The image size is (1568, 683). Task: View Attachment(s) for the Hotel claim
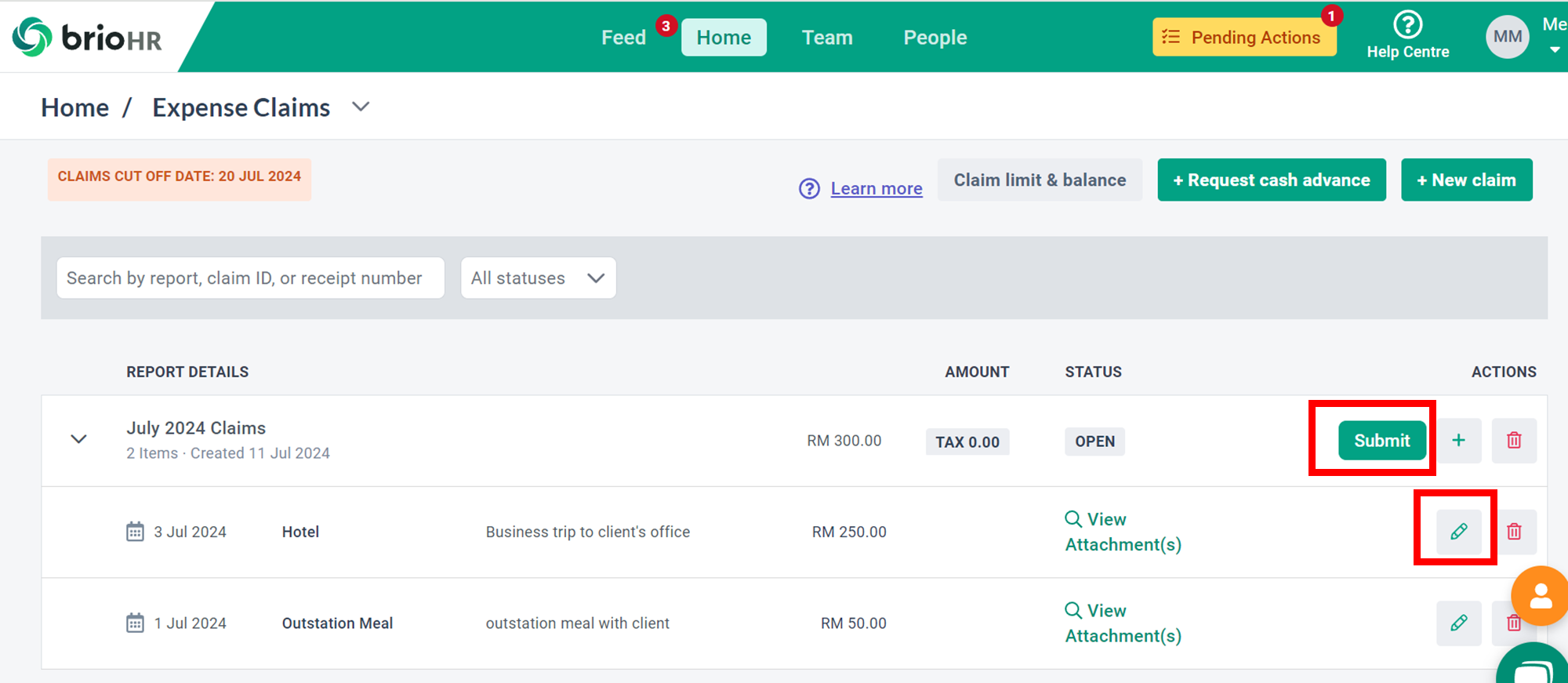(1123, 532)
